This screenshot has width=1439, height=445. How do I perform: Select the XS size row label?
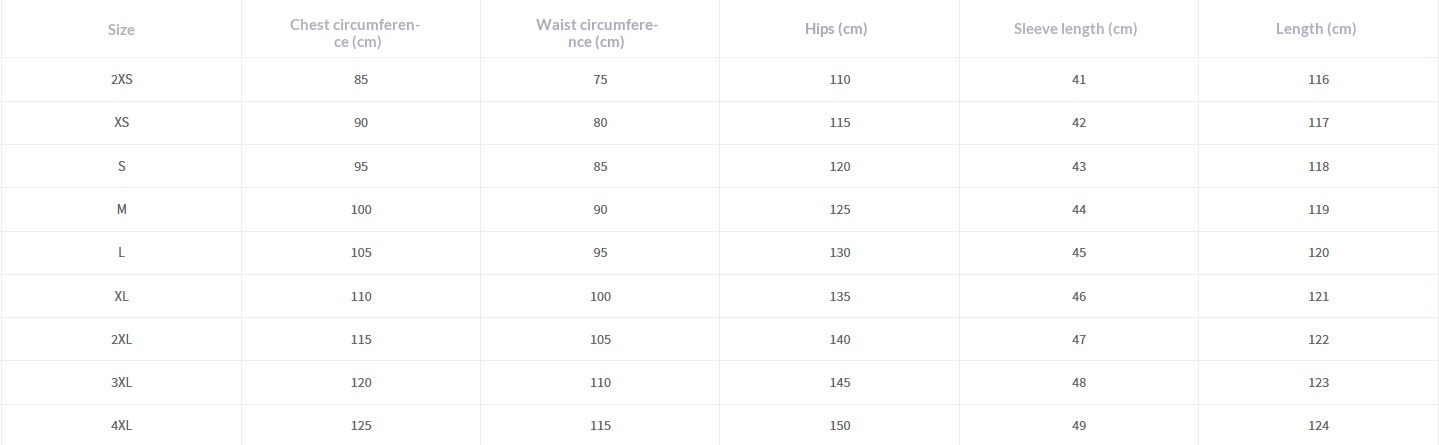tap(121, 123)
